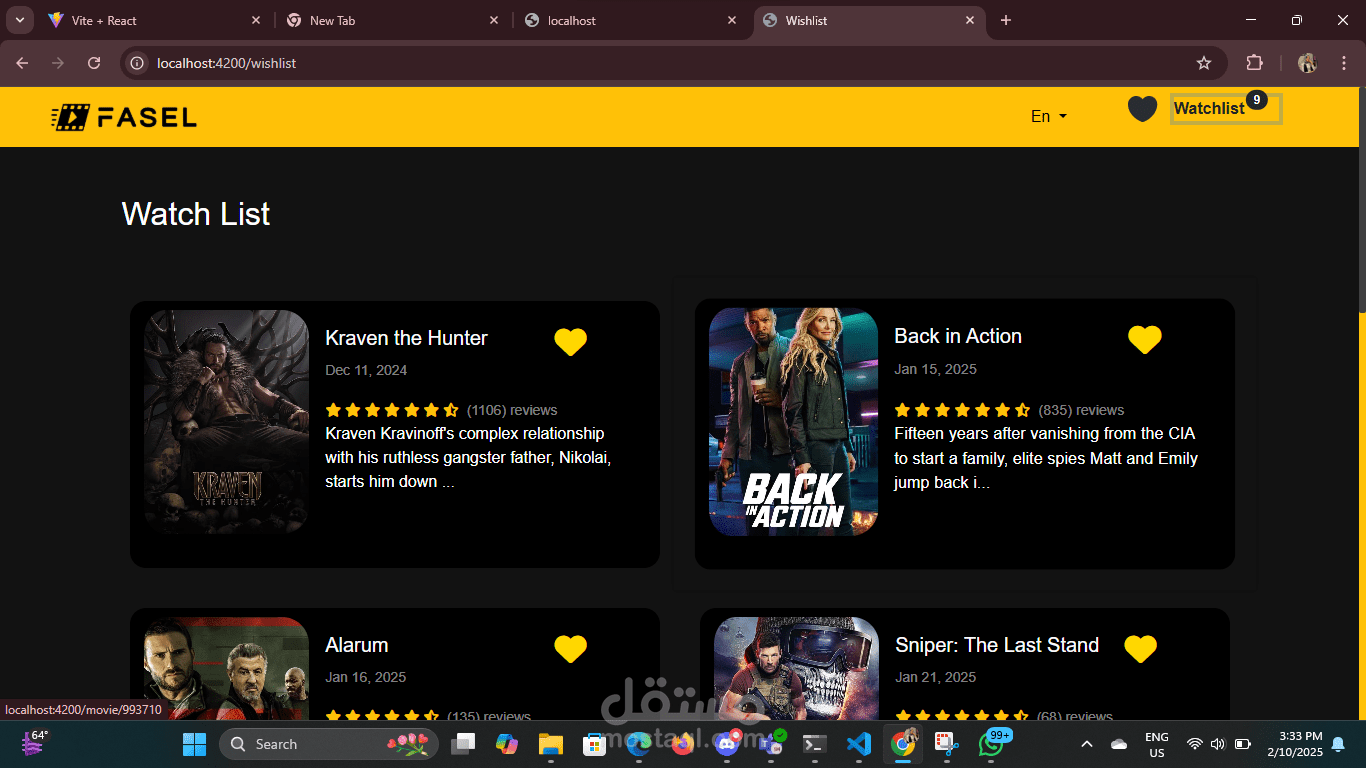The height and width of the screenshot is (768, 1366).
Task: Open Visual Studio Code from the taskbar
Action: (859, 744)
